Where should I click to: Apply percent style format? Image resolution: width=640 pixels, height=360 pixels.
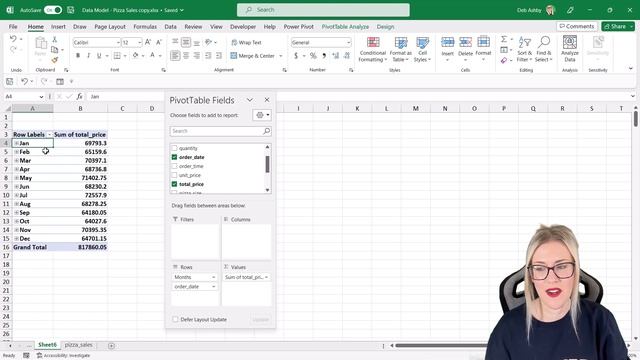click(313, 56)
